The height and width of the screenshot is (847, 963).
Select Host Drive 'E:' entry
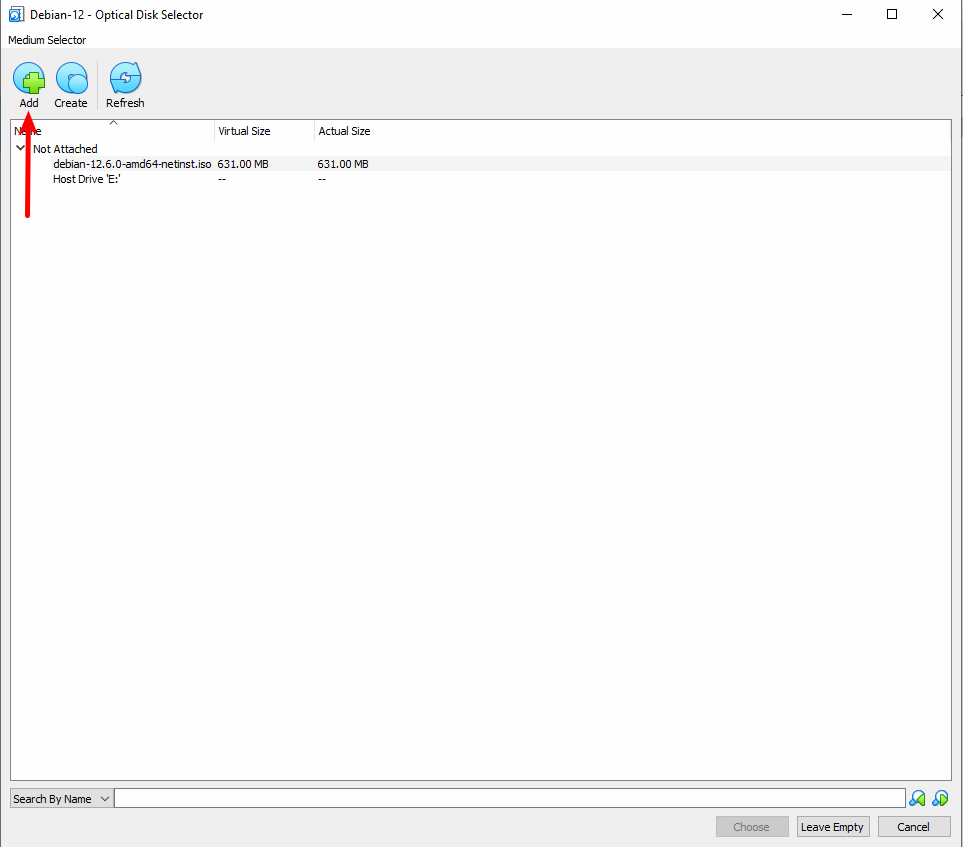87,179
